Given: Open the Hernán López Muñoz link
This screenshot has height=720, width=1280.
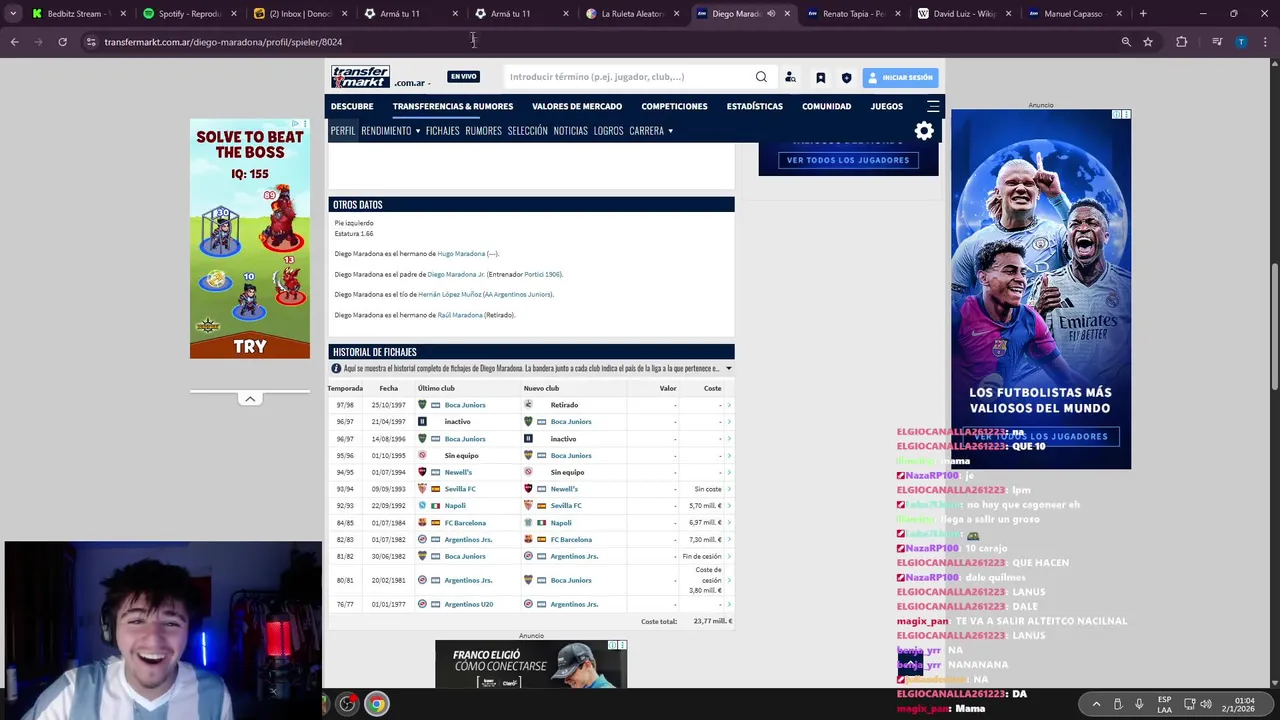Looking at the screenshot, I should tap(449, 295).
